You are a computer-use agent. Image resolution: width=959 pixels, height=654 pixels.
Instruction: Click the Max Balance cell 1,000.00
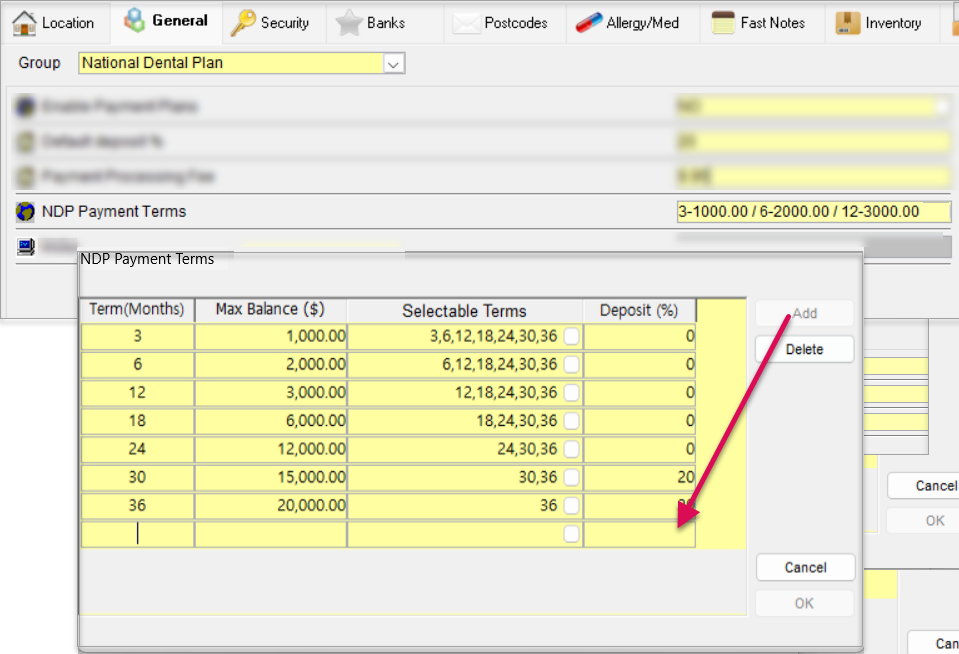click(x=270, y=336)
